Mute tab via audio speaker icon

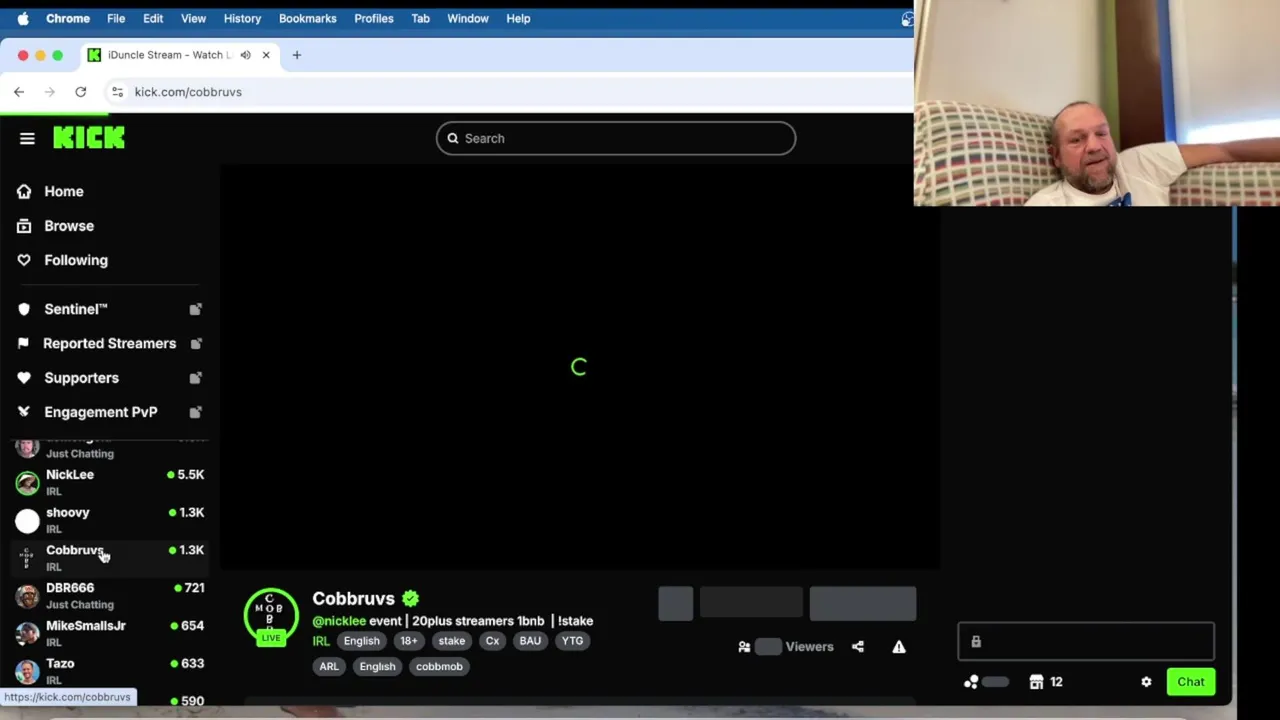pyautogui.click(x=245, y=55)
